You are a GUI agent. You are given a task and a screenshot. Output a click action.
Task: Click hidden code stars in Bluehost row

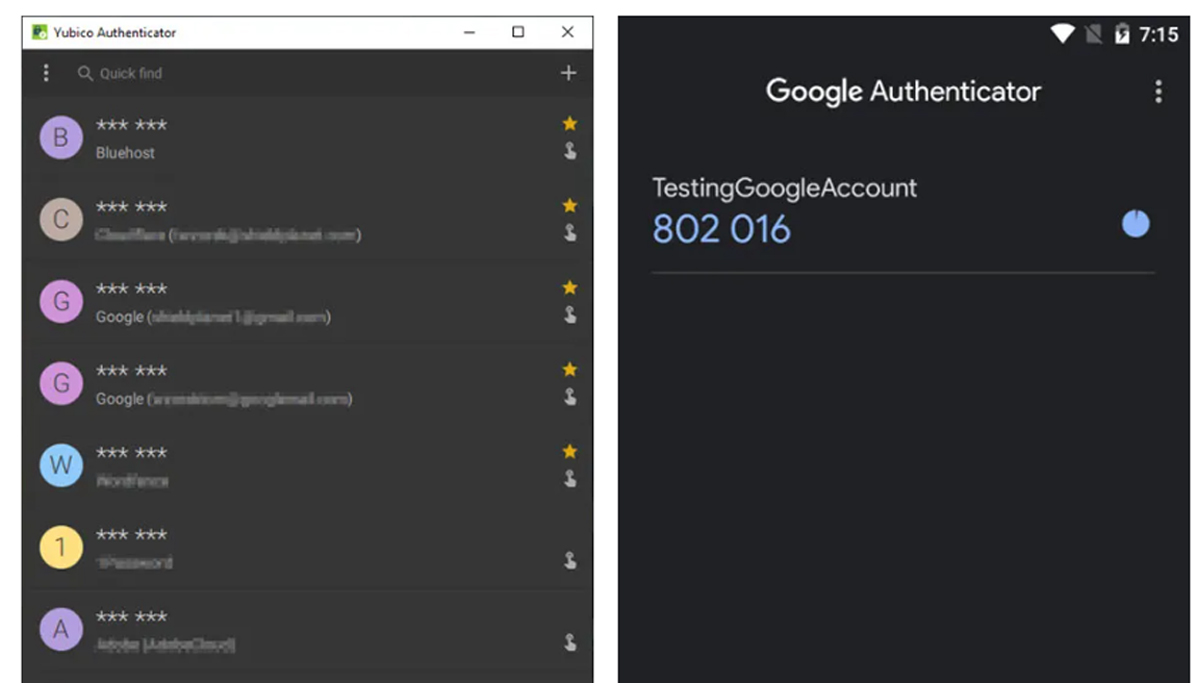coord(131,125)
